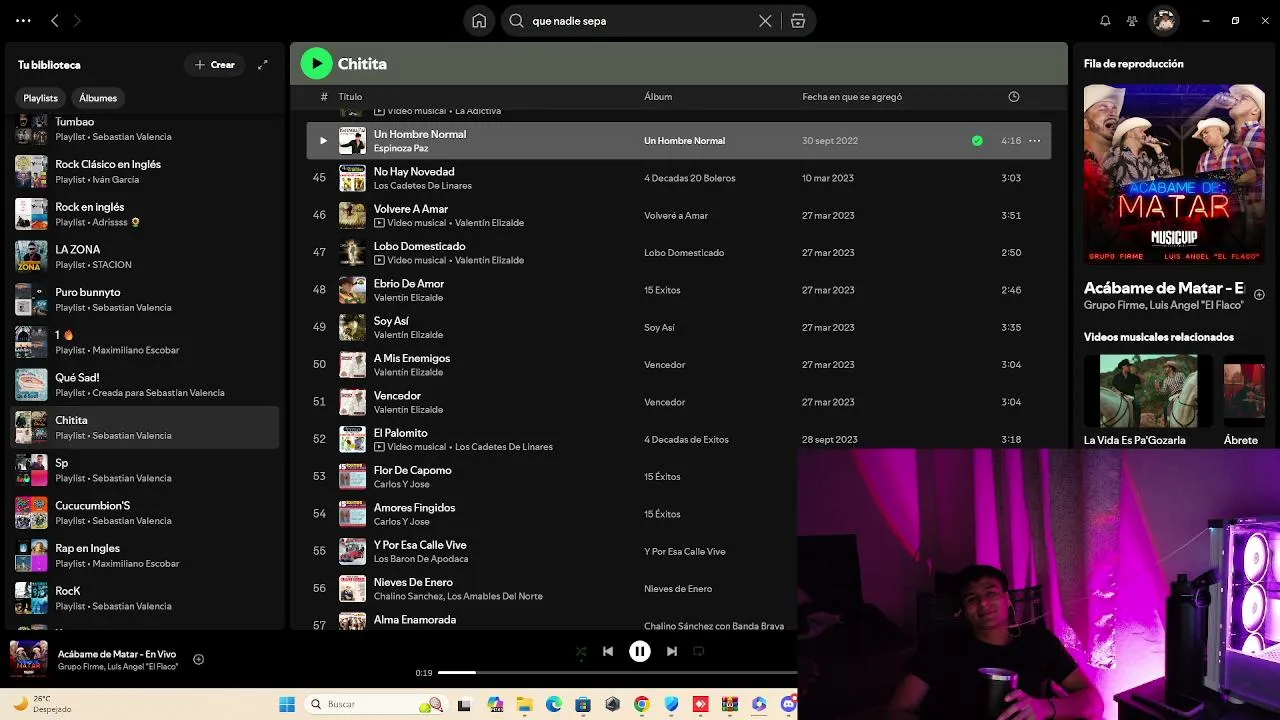This screenshot has width=1280, height=720.
Task: Open the 'Un Hombre Normal' album link
Action: 684,141
